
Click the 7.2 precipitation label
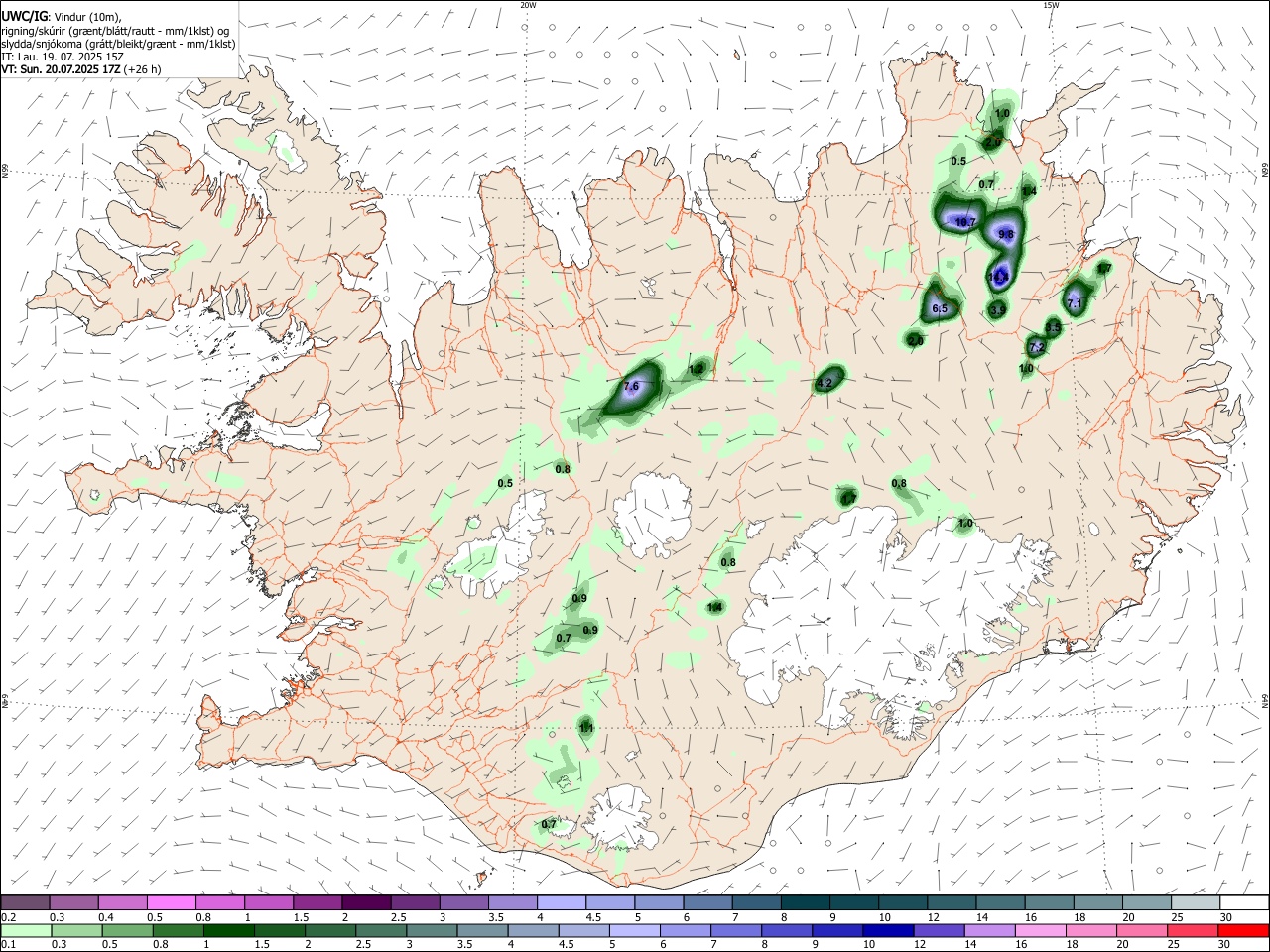[x=1037, y=347]
